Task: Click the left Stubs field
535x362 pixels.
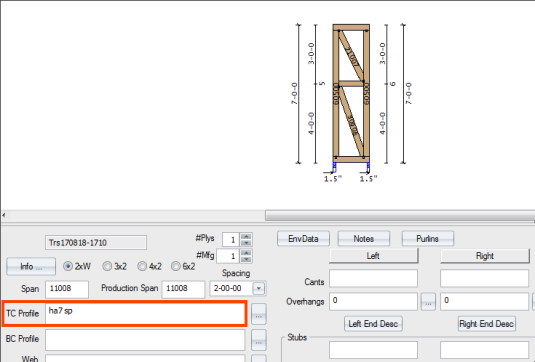Action: [373, 350]
